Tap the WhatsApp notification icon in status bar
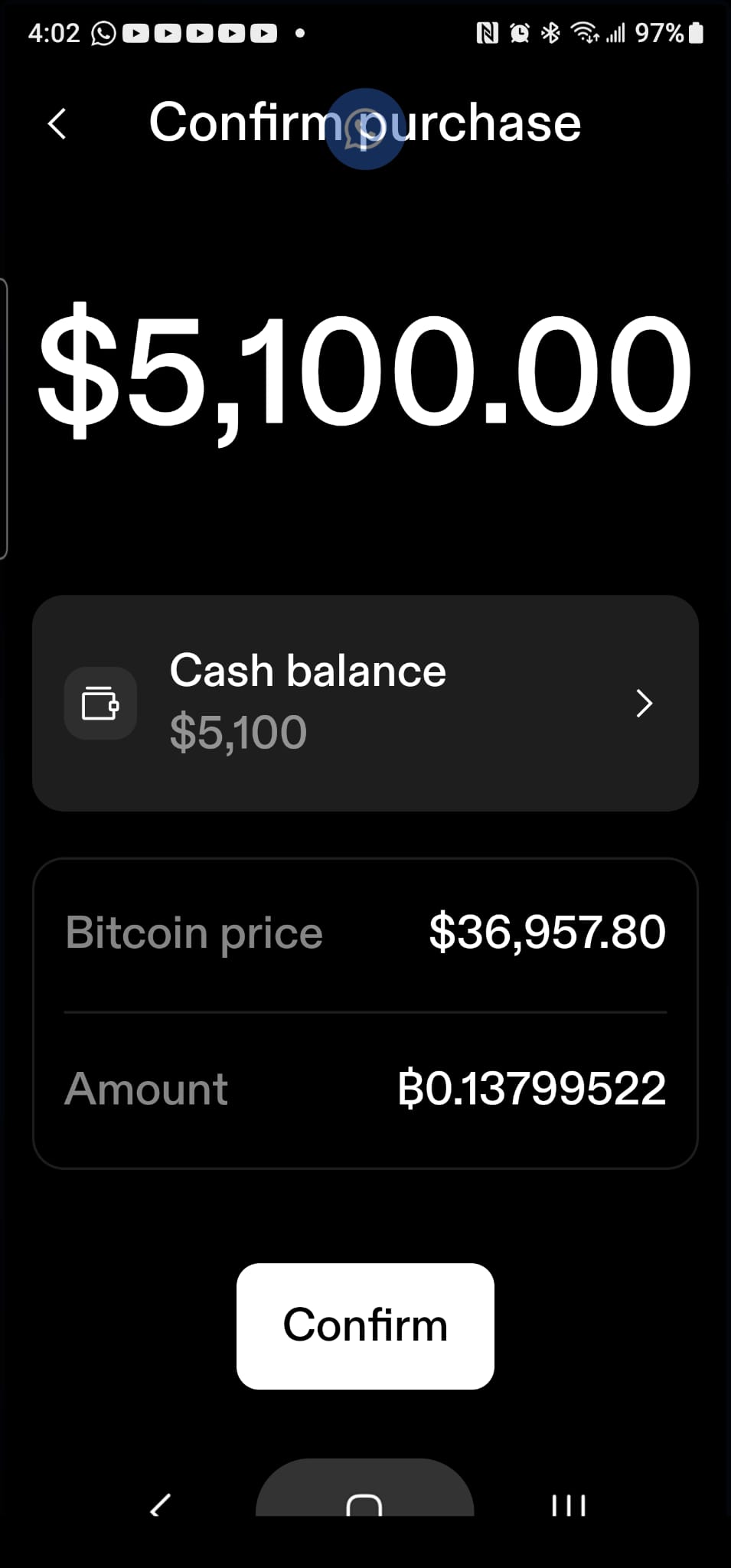This screenshot has width=731, height=1568. pyautogui.click(x=103, y=33)
